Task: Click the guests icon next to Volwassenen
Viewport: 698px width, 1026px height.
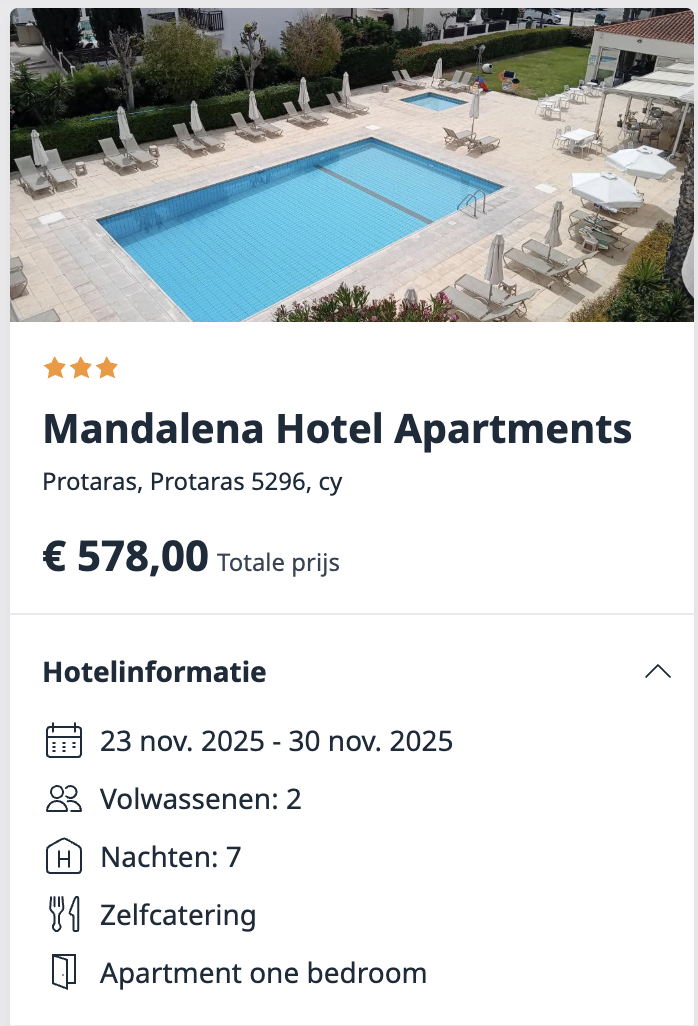Action: coord(64,799)
